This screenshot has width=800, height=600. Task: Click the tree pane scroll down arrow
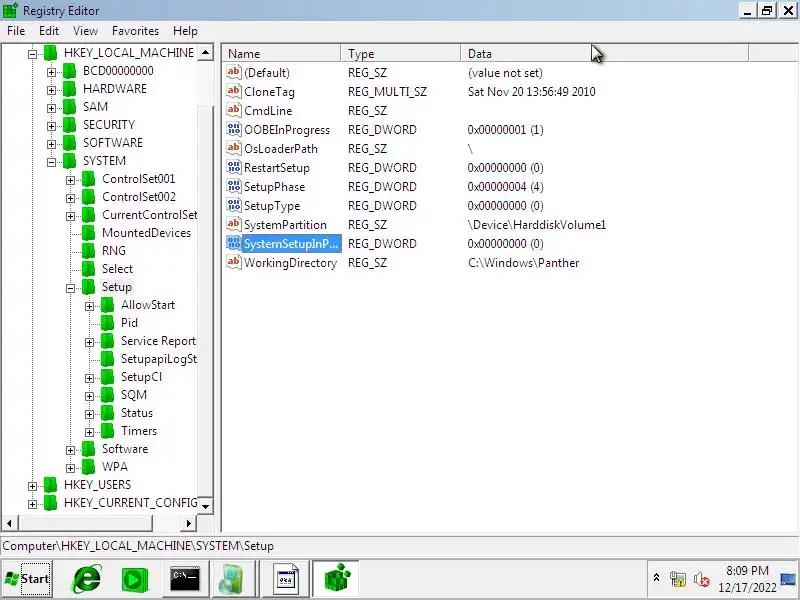[206, 506]
